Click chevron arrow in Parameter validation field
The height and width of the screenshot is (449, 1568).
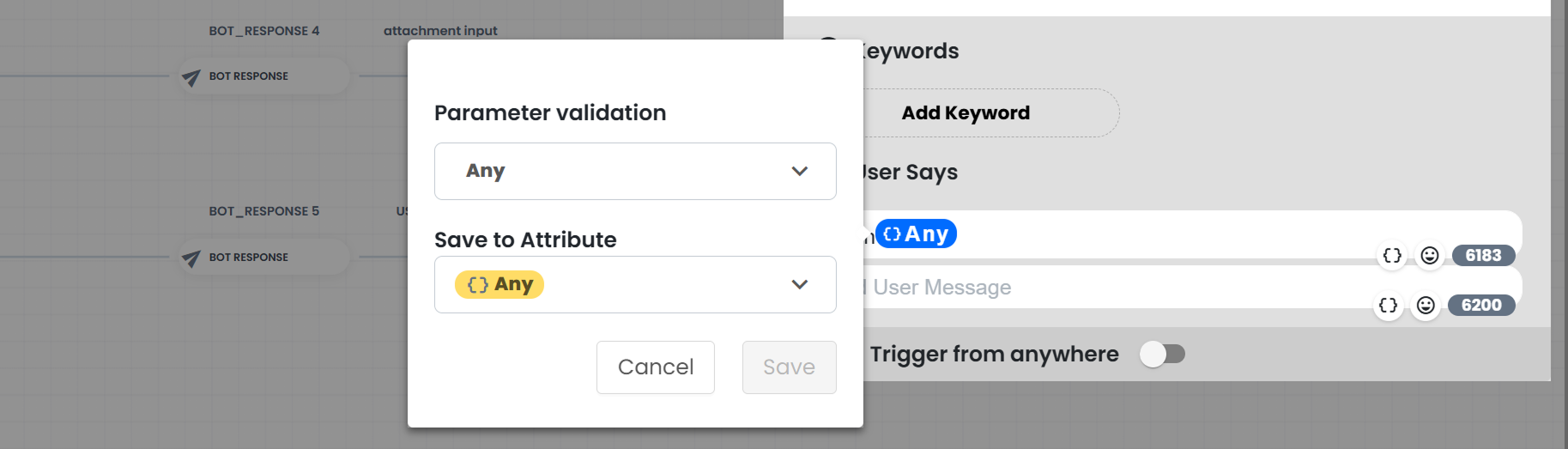coord(800,171)
